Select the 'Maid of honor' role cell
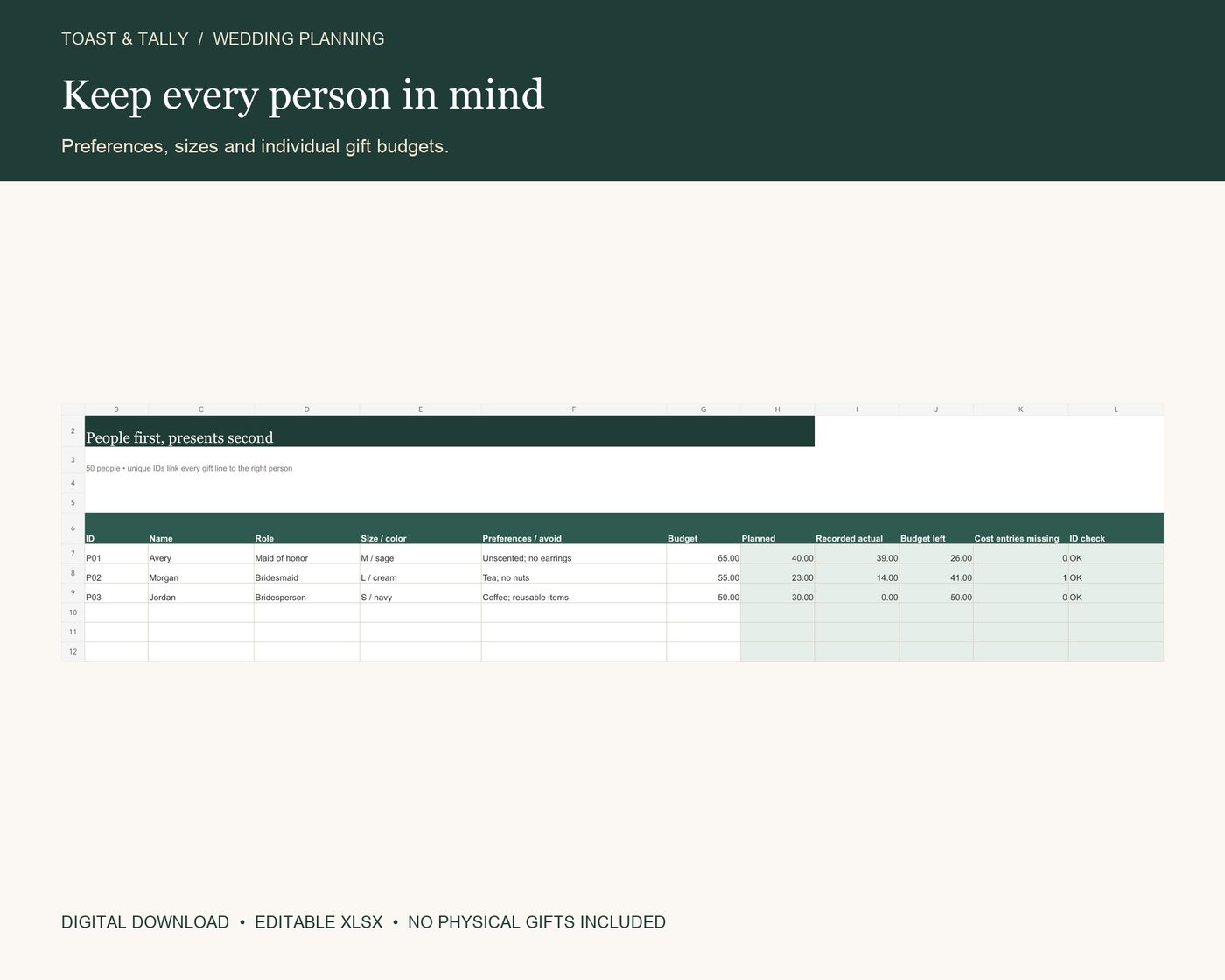1225x980 pixels. coord(307,555)
